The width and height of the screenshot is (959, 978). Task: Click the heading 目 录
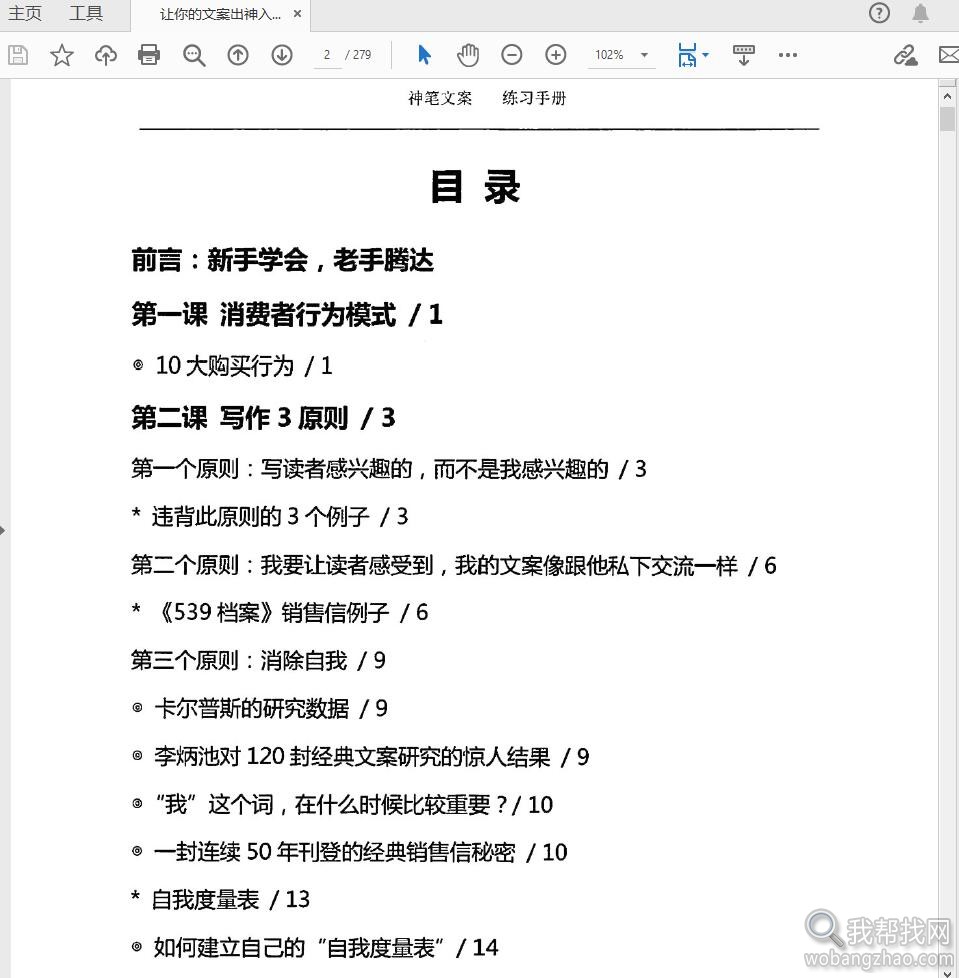click(x=475, y=186)
